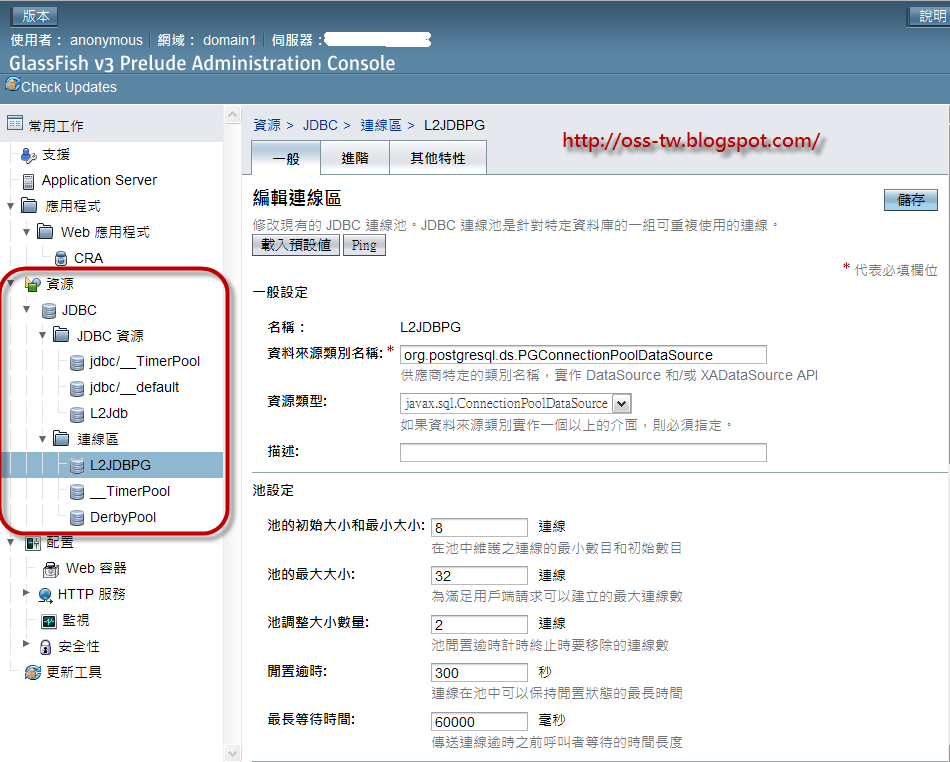
Task: Collapse the JDBC 資源 folder node
Action: click(42, 335)
